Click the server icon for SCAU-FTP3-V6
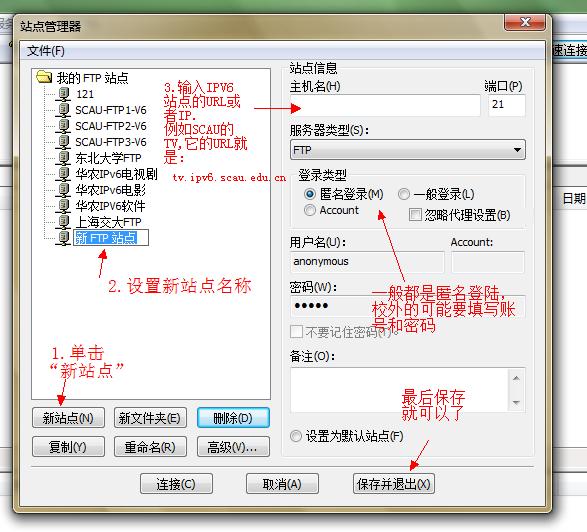Viewport: 587px width, 532px height. click(x=64, y=142)
